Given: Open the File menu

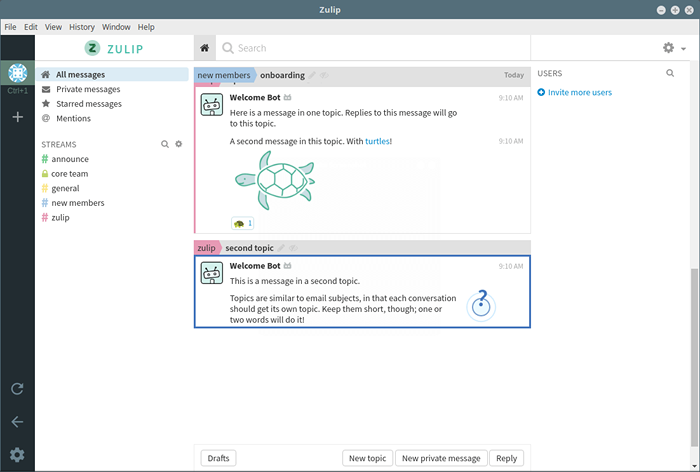Looking at the screenshot, I should (10, 27).
